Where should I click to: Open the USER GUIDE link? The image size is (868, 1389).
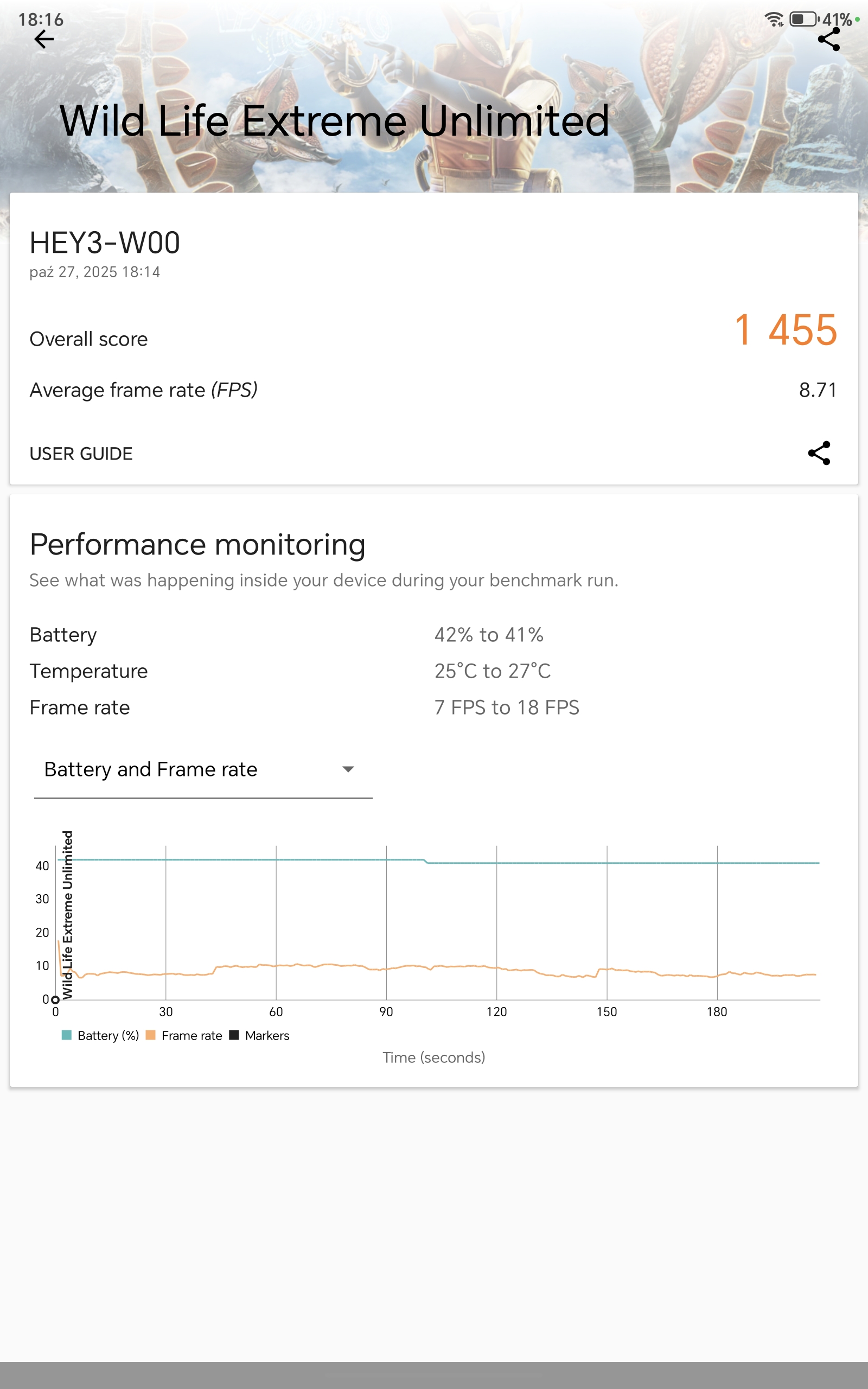pos(81,454)
